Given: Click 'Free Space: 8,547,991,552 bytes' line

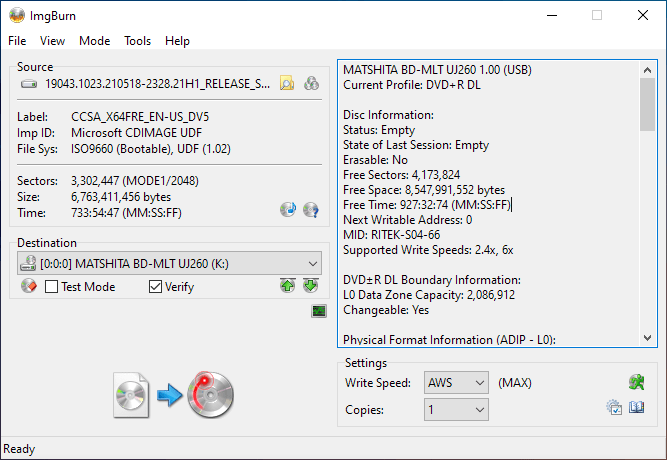Looking at the screenshot, I should point(424,190).
